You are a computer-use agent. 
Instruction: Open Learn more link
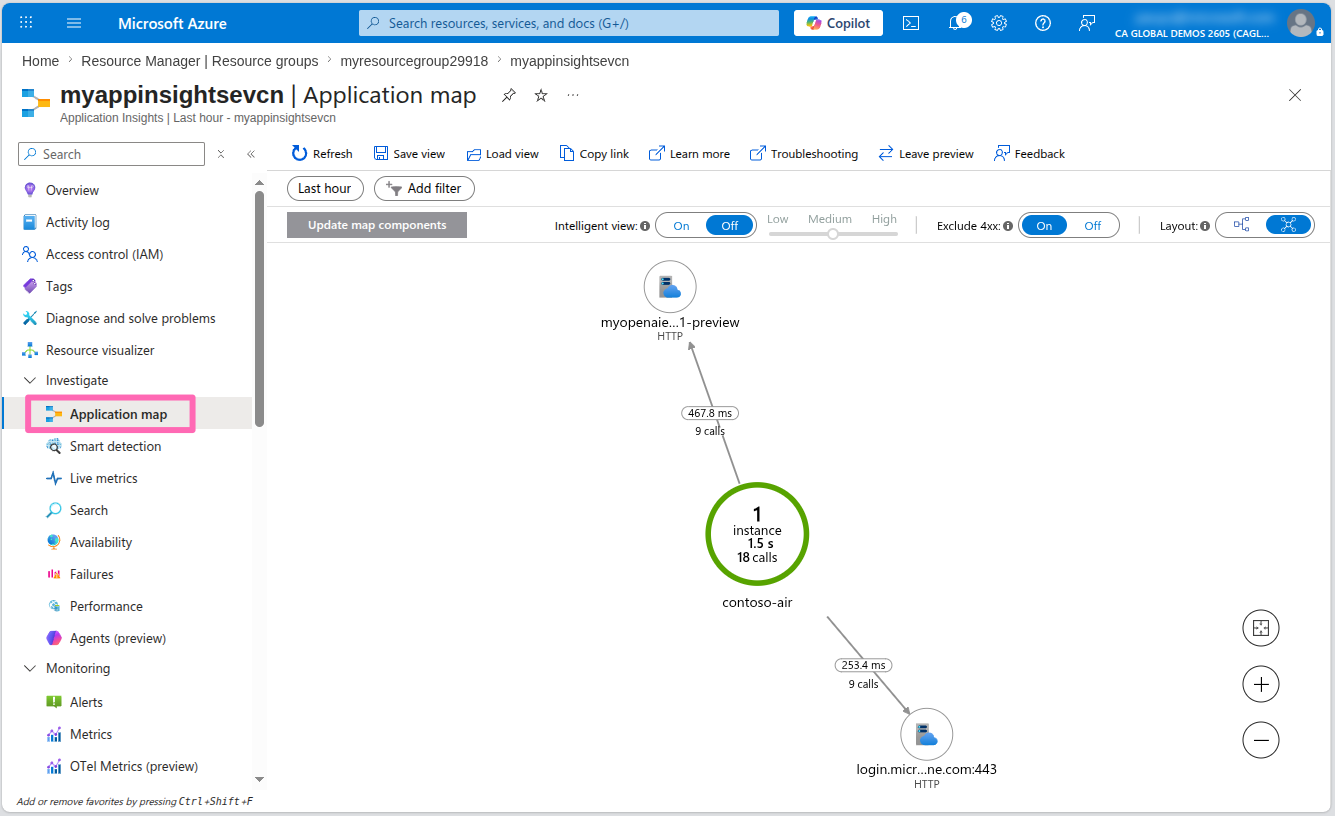[689, 153]
